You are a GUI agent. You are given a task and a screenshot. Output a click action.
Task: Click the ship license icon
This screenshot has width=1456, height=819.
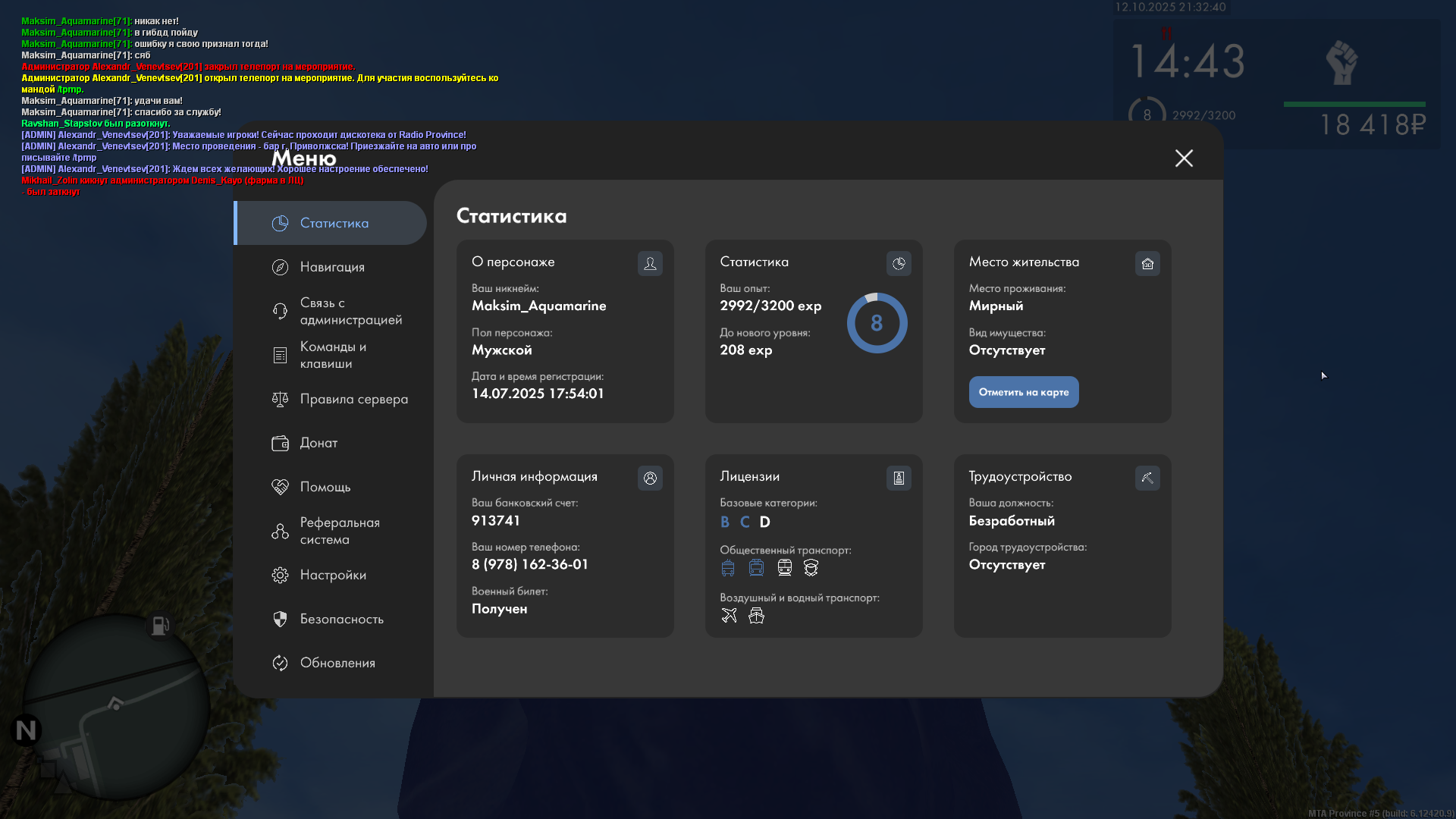(756, 615)
